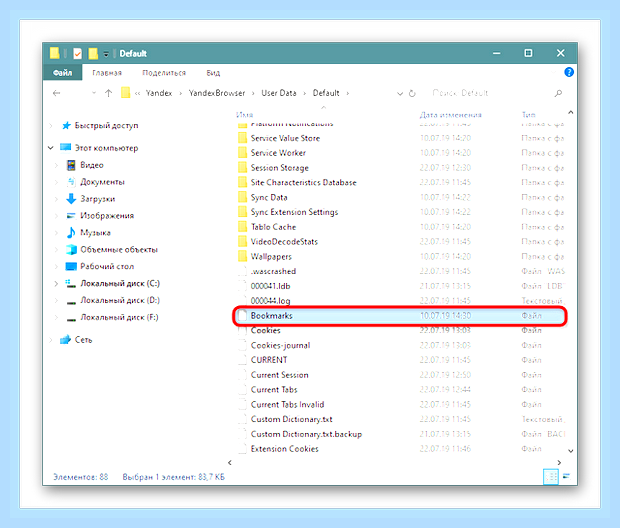Click the Yandex breadcrumb segment

pyautogui.click(x=159, y=93)
